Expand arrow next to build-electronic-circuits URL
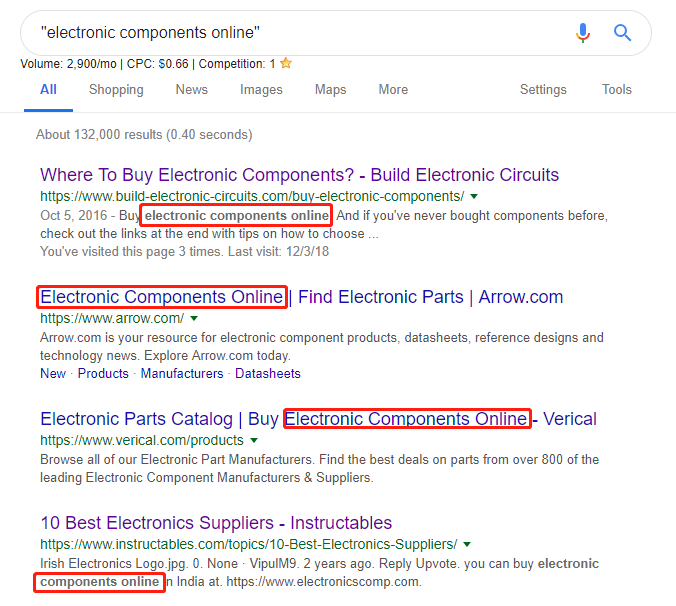The width and height of the screenshot is (676, 606). pos(474,196)
